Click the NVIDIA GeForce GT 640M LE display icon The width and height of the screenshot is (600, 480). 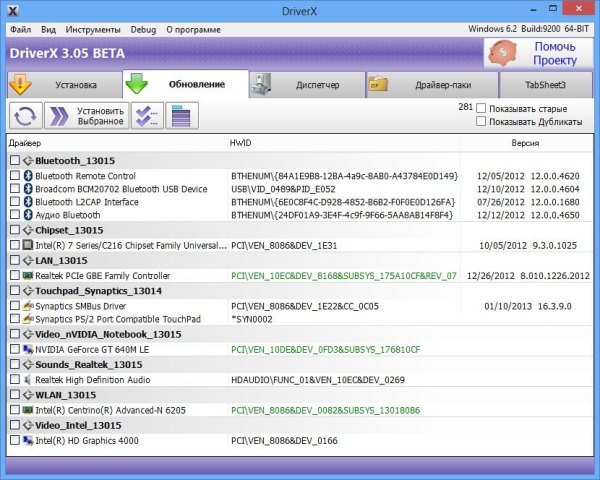click(27, 350)
